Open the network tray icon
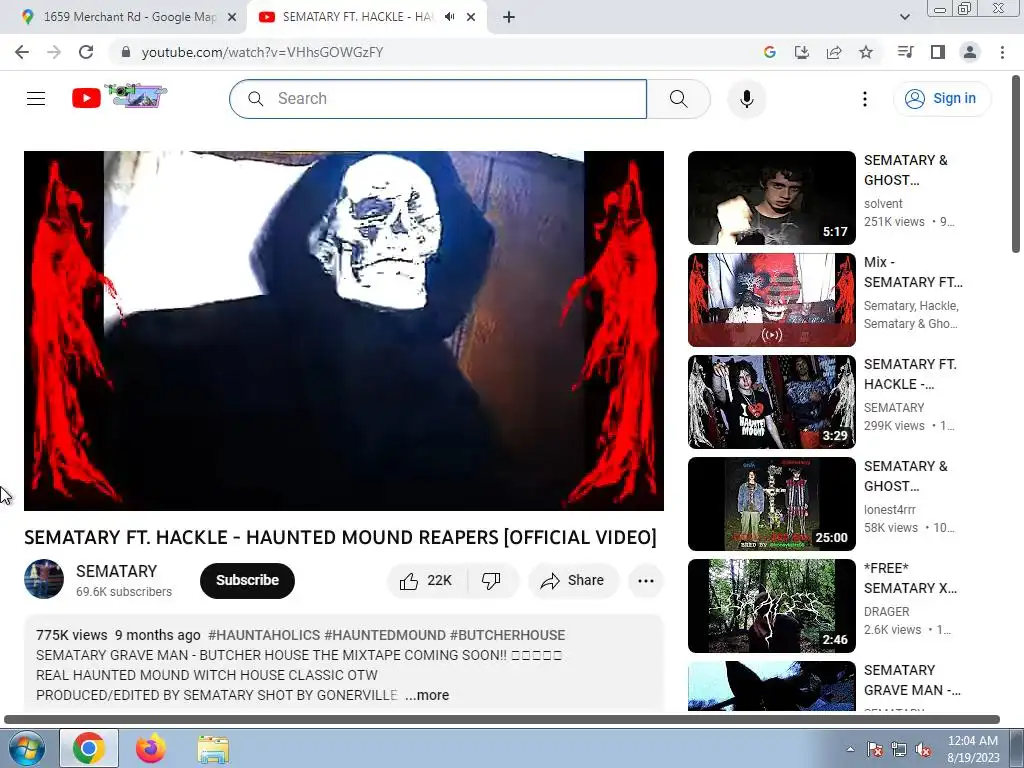The height and width of the screenshot is (768, 1024). [899, 749]
